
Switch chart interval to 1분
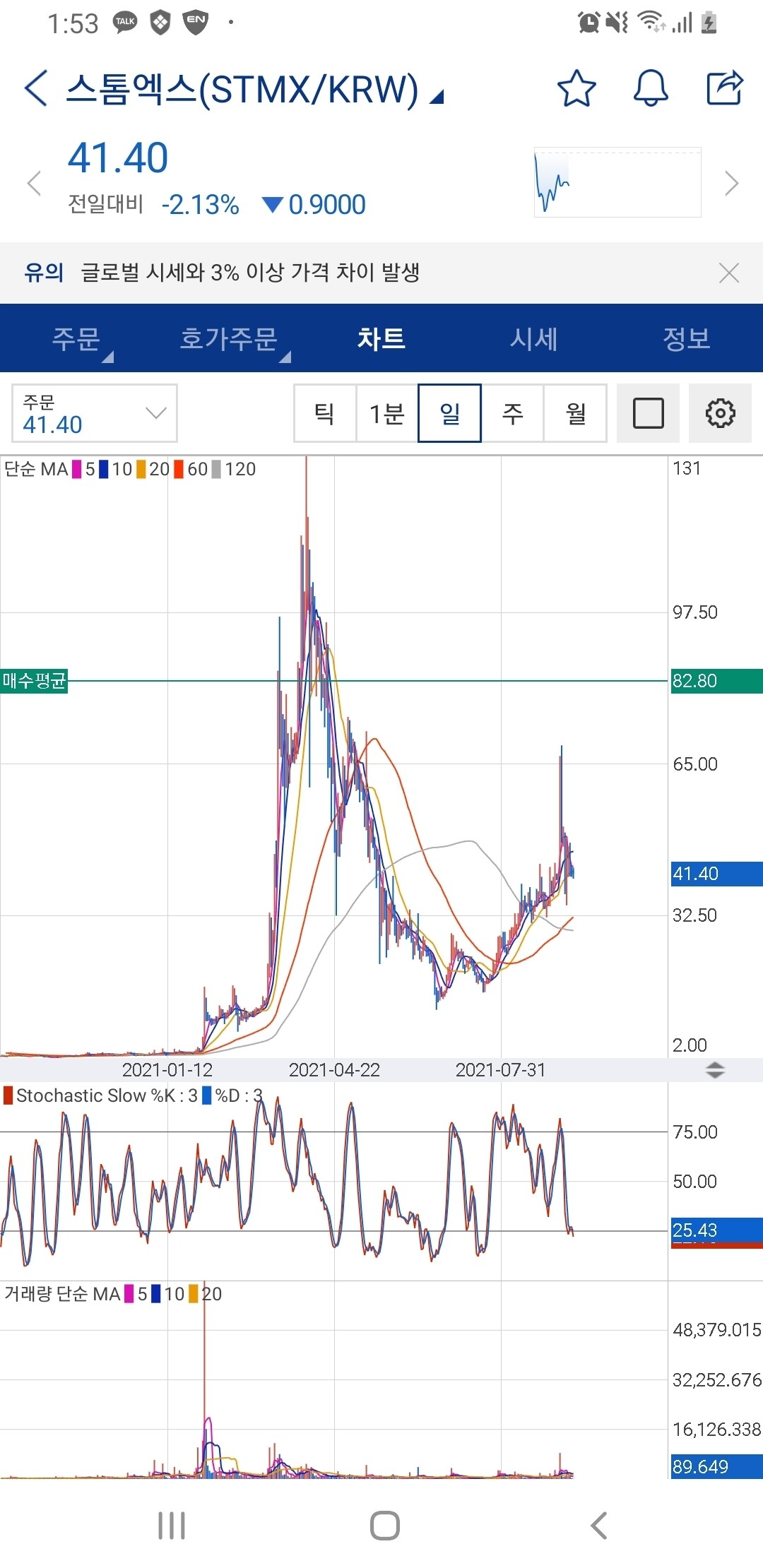[387, 413]
